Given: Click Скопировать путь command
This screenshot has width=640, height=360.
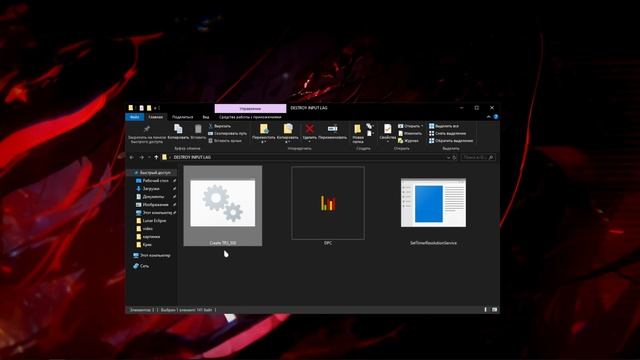Looking at the screenshot, I should (x=227, y=133).
